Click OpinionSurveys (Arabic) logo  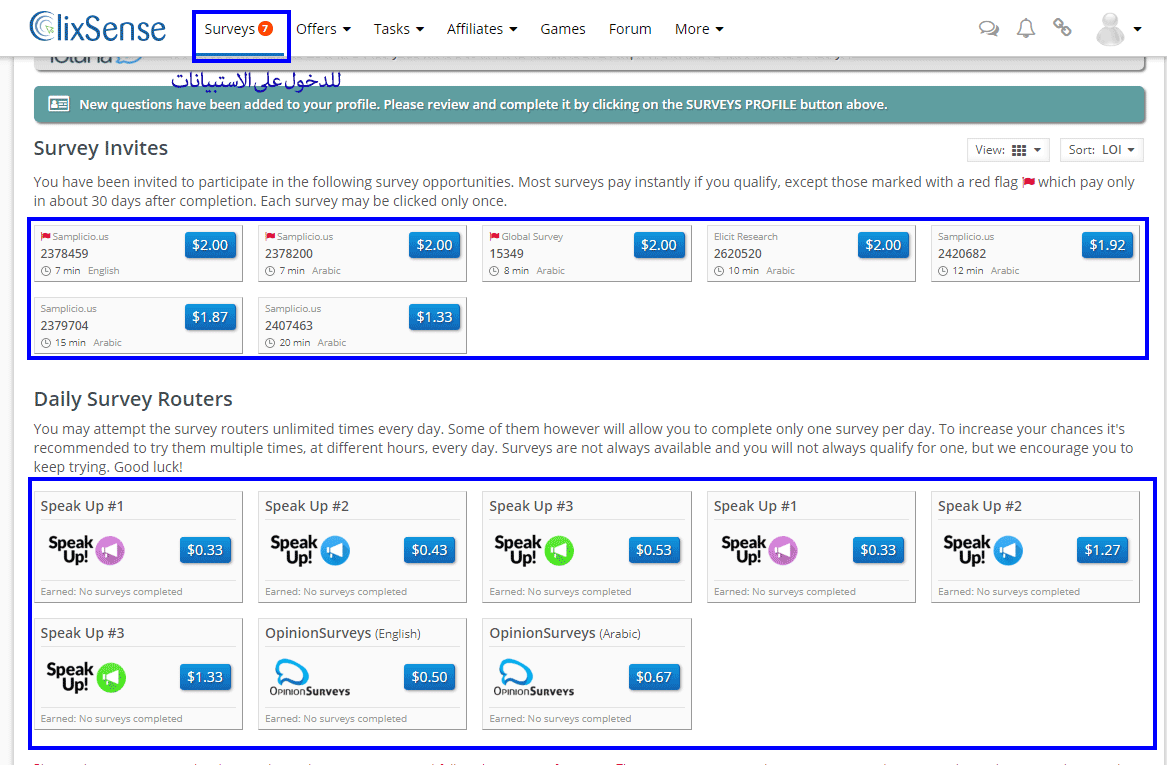534,677
